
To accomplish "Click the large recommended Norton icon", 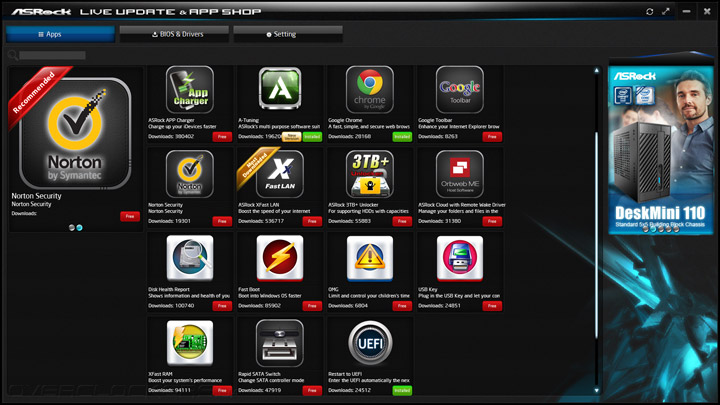I will (75, 133).
